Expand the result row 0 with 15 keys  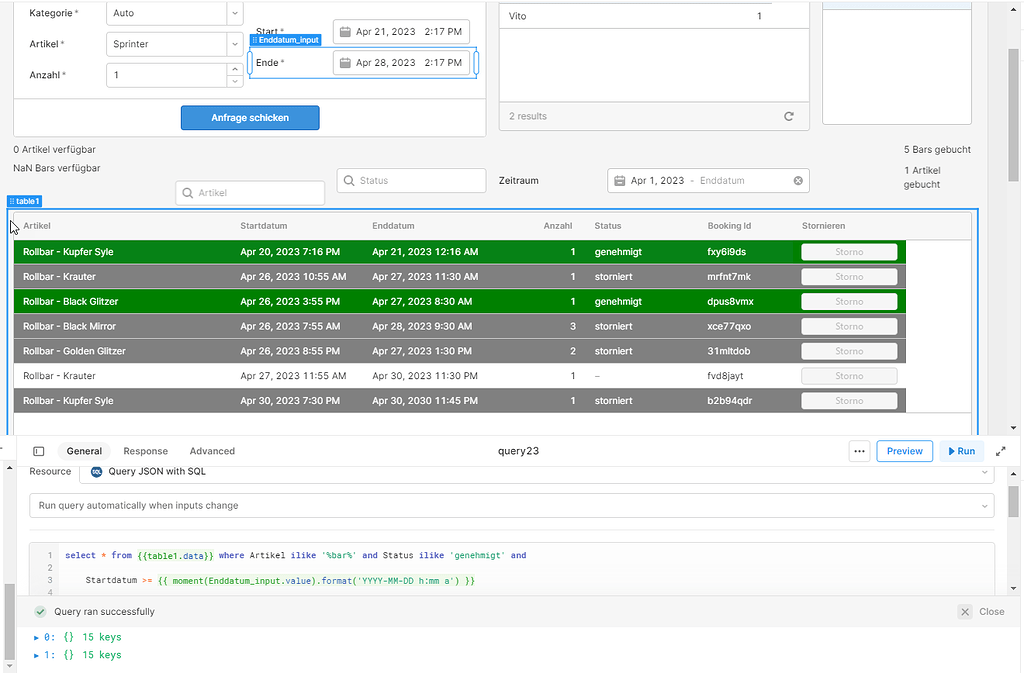click(36, 636)
